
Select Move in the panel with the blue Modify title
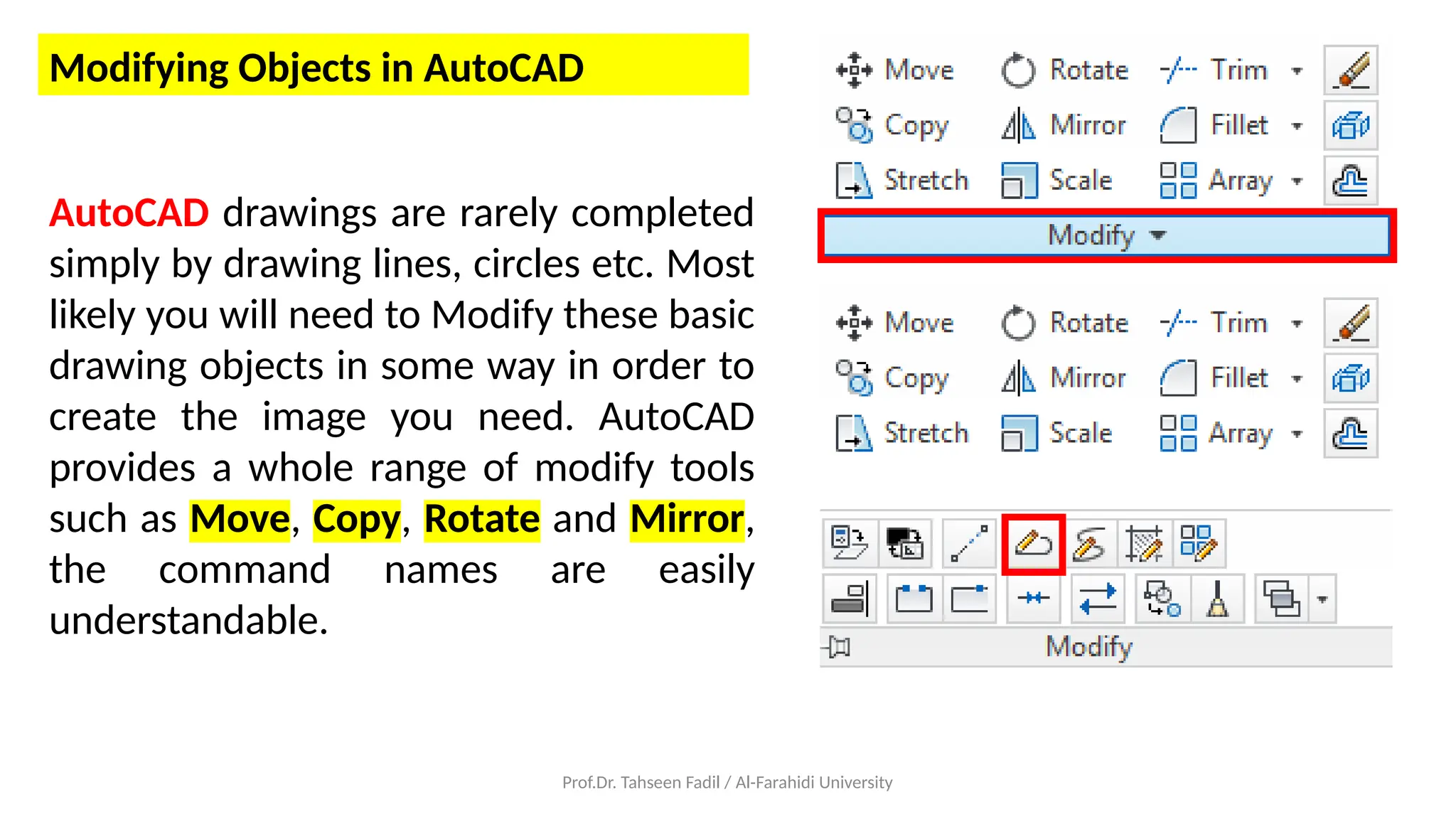[895, 70]
